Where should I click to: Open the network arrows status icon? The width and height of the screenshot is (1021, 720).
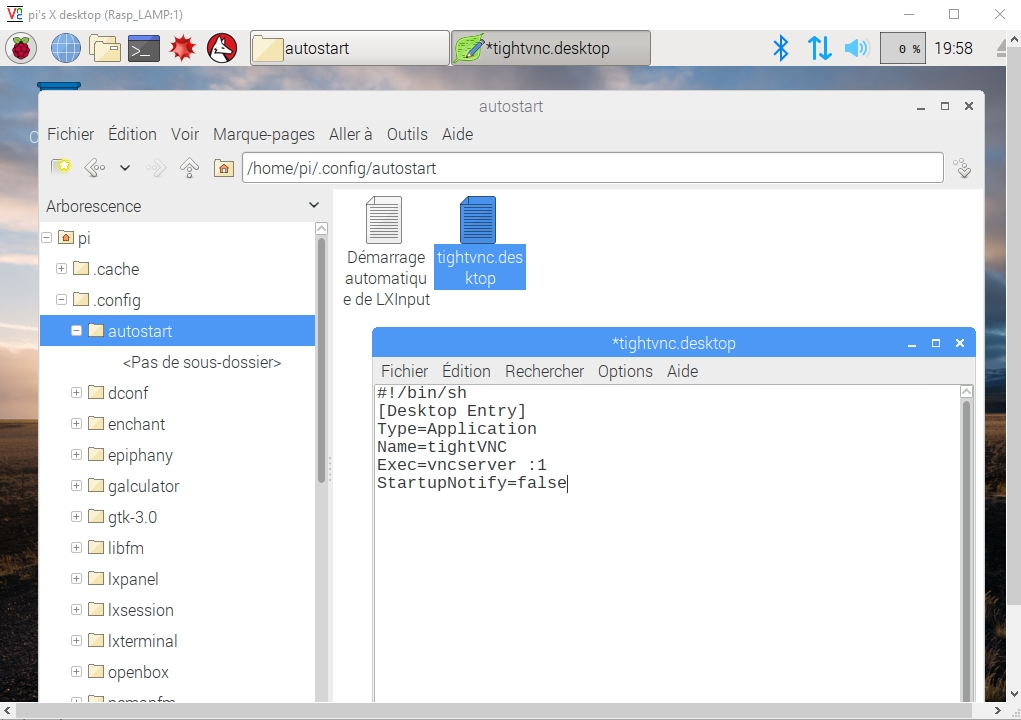click(x=819, y=48)
